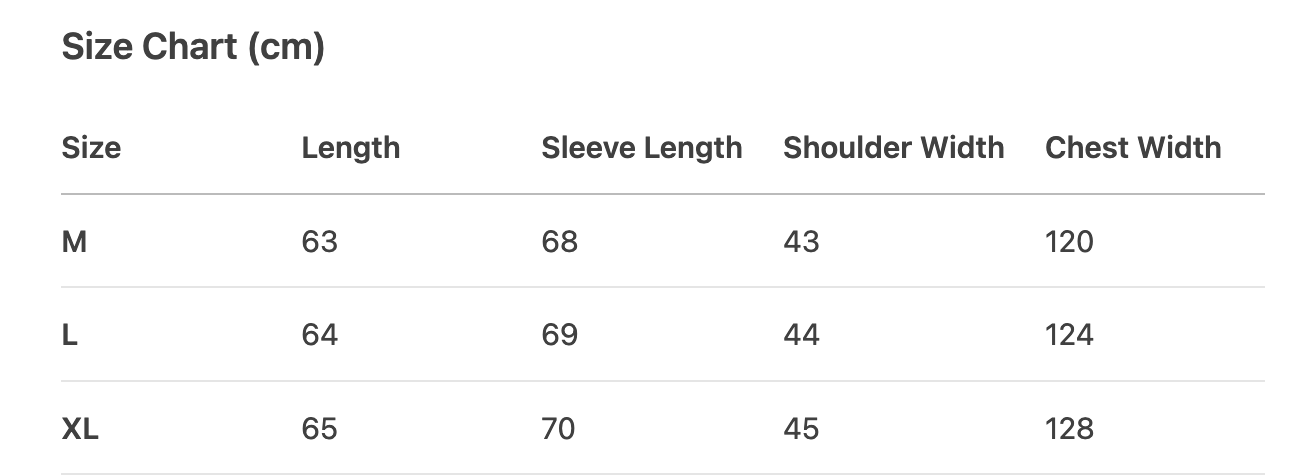Click the Length column header
The image size is (1300, 476).
[350, 148]
